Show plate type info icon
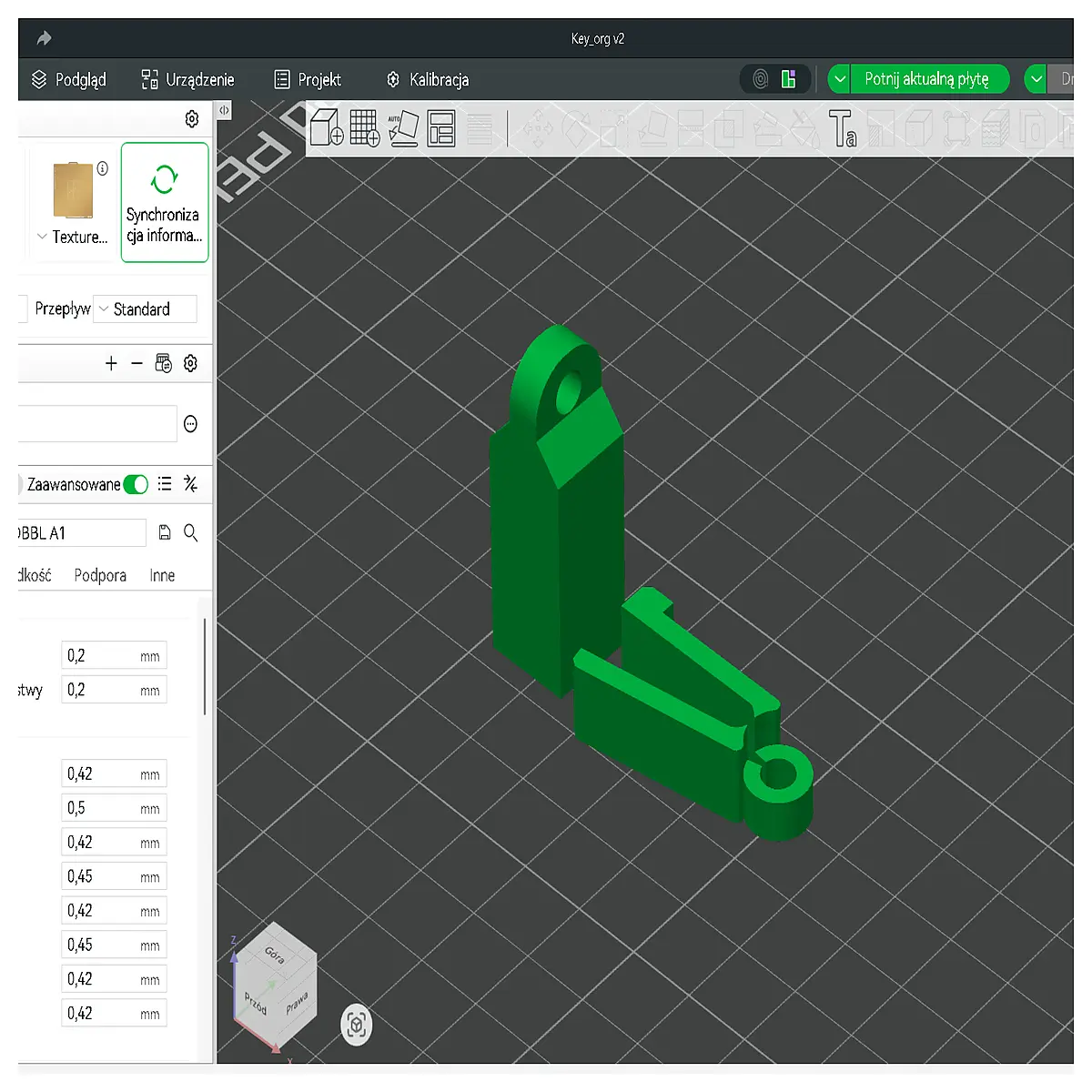Screen dimensions: 1092x1092 [103, 168]
